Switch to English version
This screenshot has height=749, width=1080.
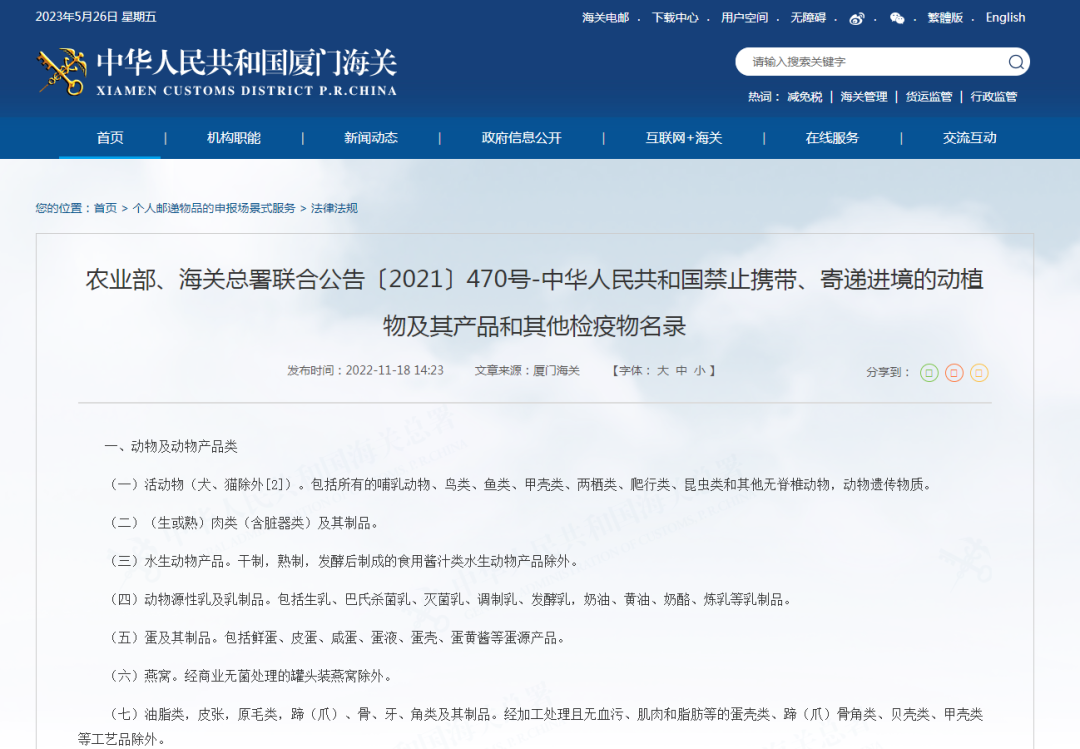[1005, 18]
